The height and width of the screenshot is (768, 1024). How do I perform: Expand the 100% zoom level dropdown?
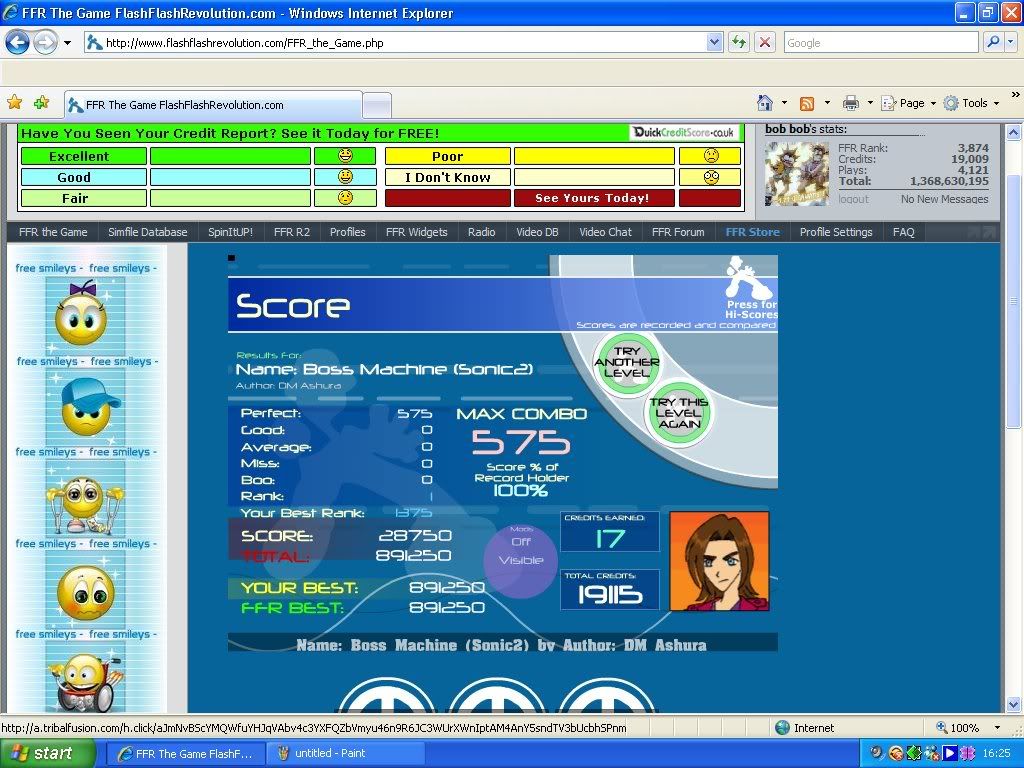[996, 728]
